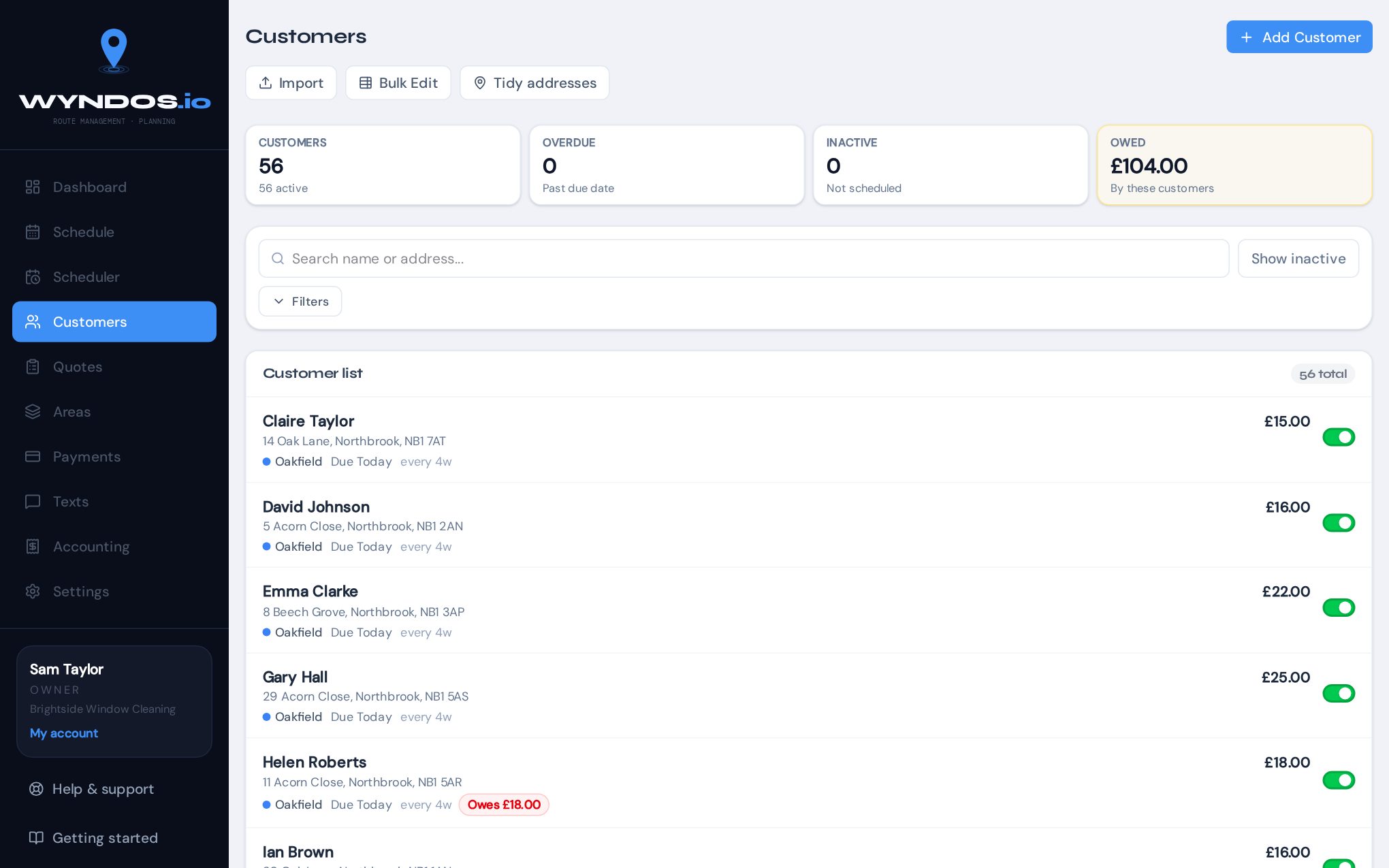
Task: Click the Getting started book icon
Action: [x=36, y=838]
